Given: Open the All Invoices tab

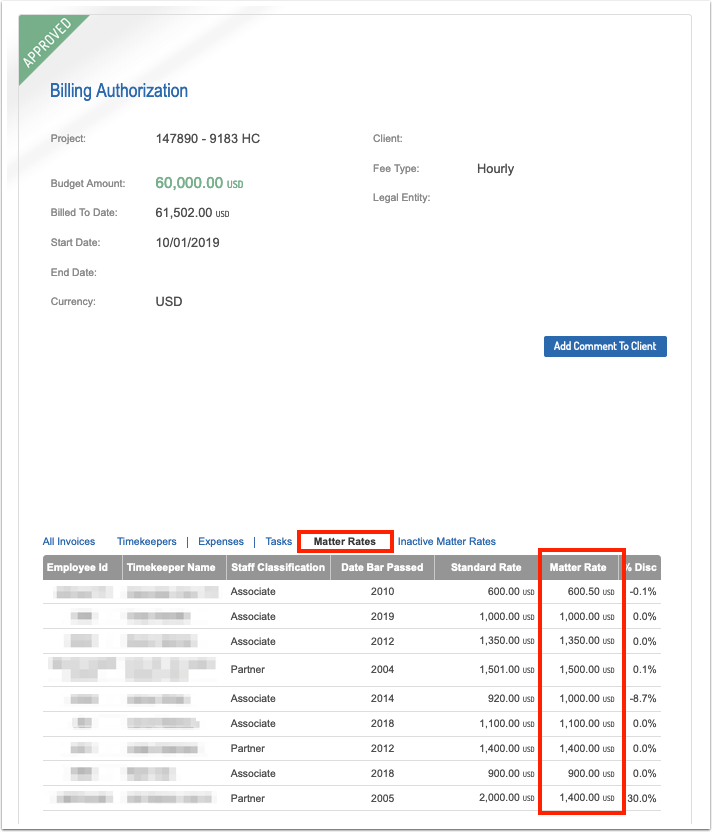Looking at the screenshot, I should pyautogui.click(x=69, y=541).
